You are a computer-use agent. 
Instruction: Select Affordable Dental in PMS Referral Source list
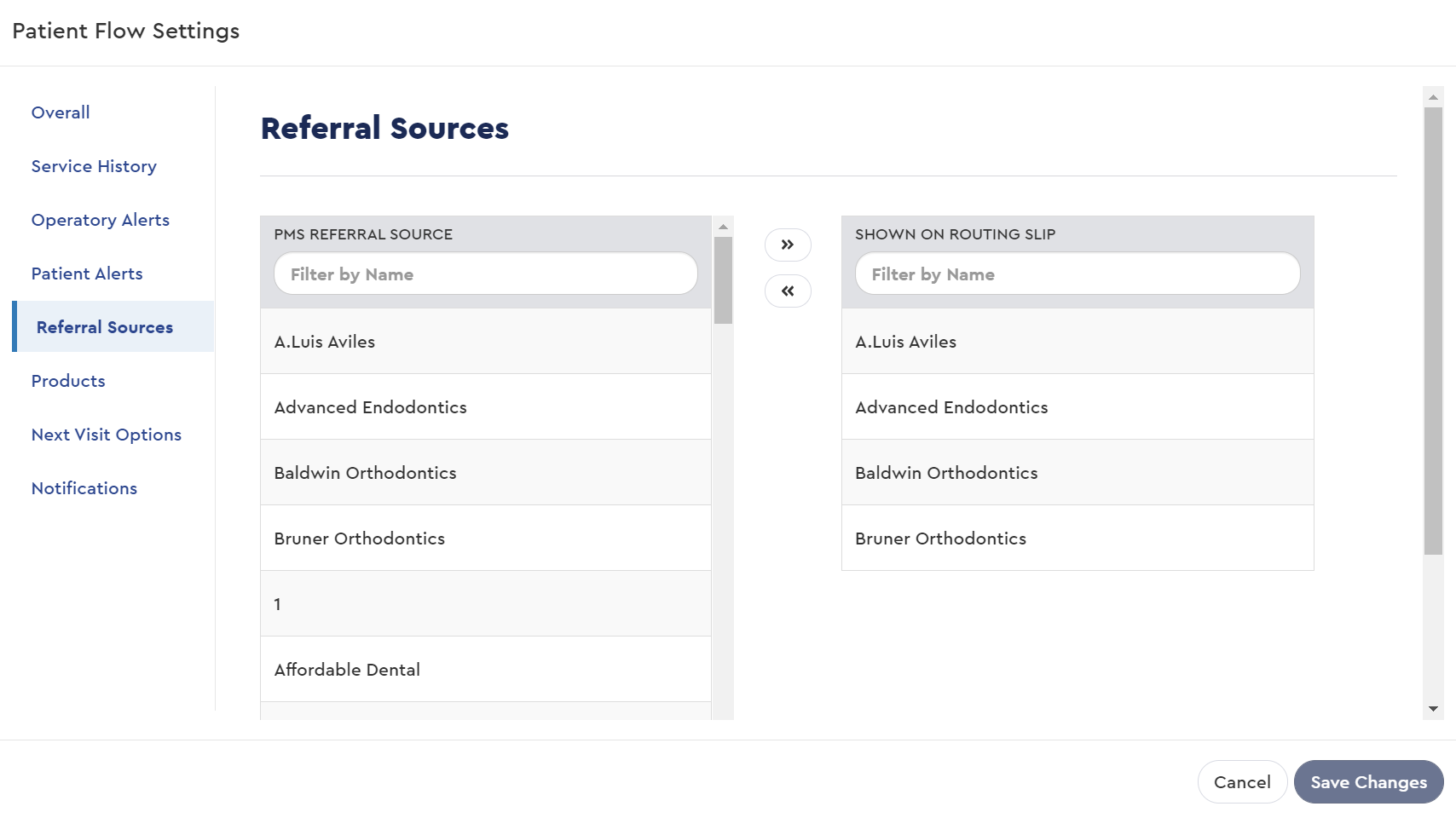coord(486,669)
